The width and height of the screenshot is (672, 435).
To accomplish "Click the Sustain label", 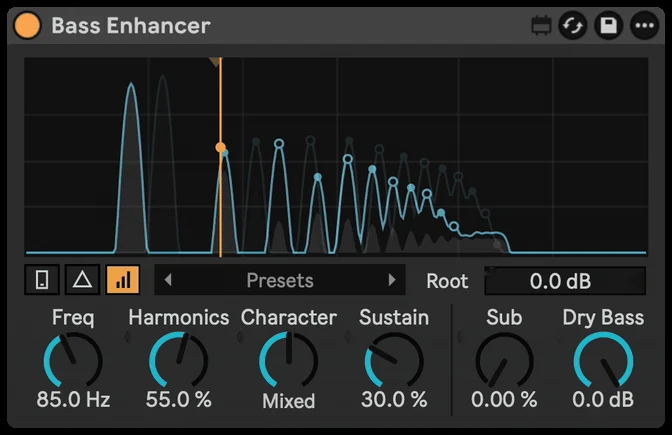I will [x=394, y=318].
